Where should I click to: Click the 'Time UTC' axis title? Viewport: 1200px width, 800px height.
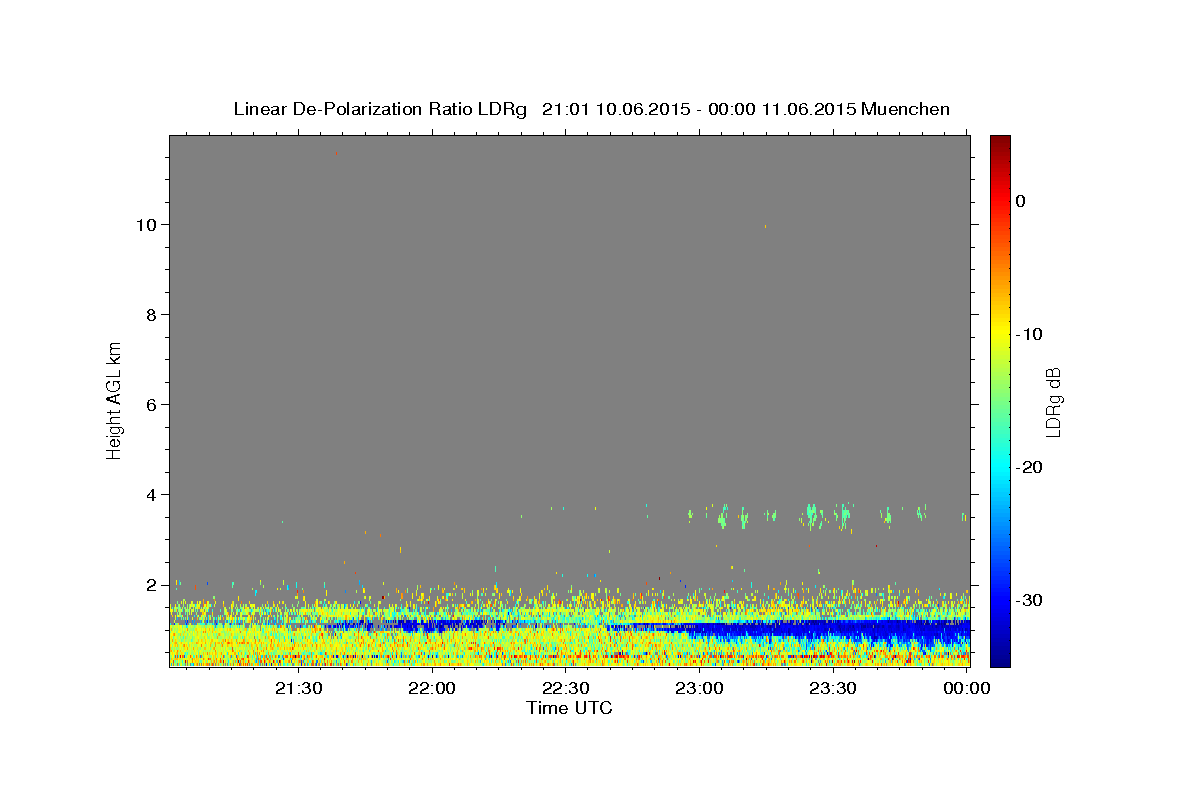click(569, 708)
